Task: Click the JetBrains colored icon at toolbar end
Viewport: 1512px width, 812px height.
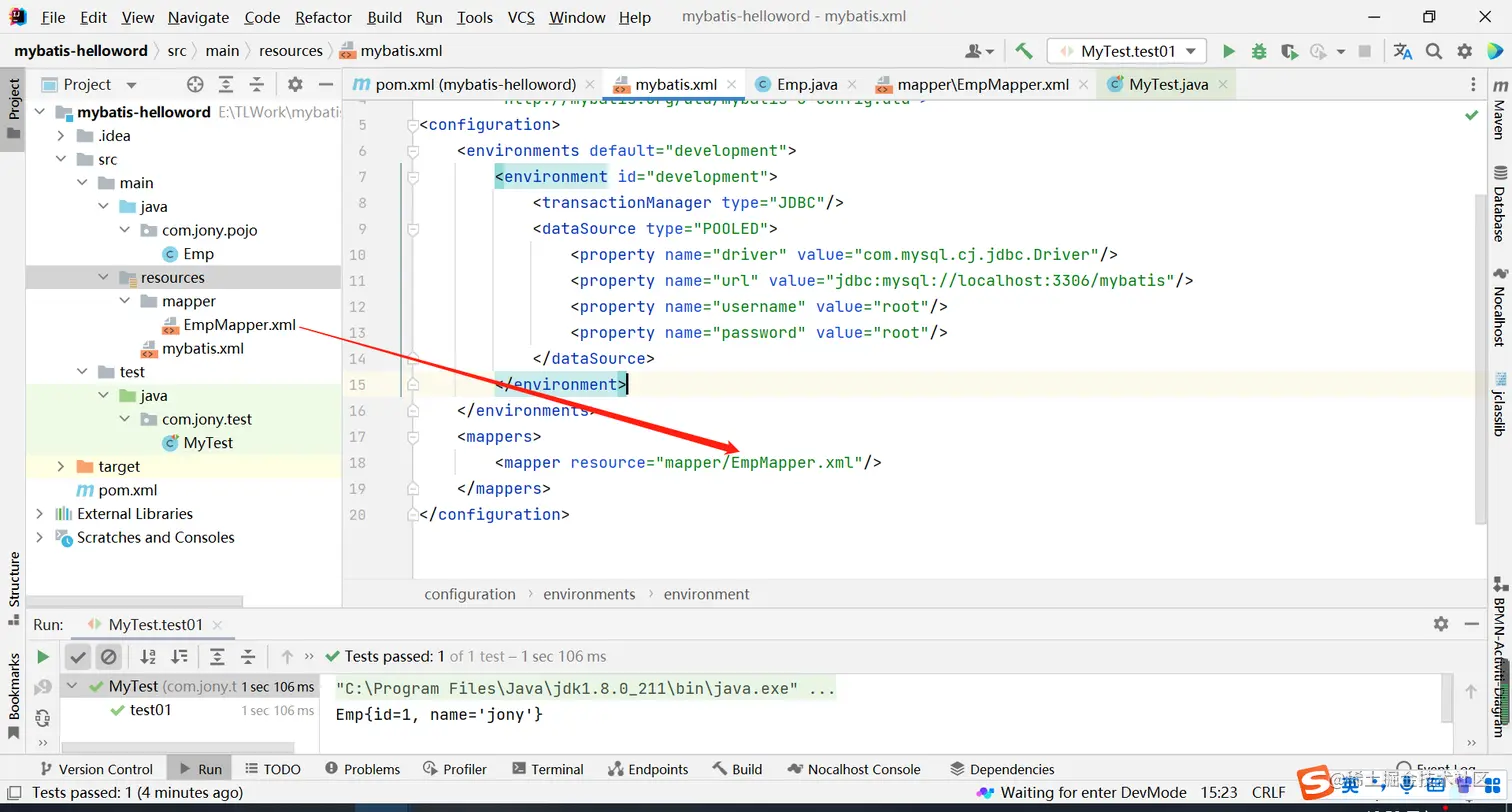Action: pos(1496,51)
